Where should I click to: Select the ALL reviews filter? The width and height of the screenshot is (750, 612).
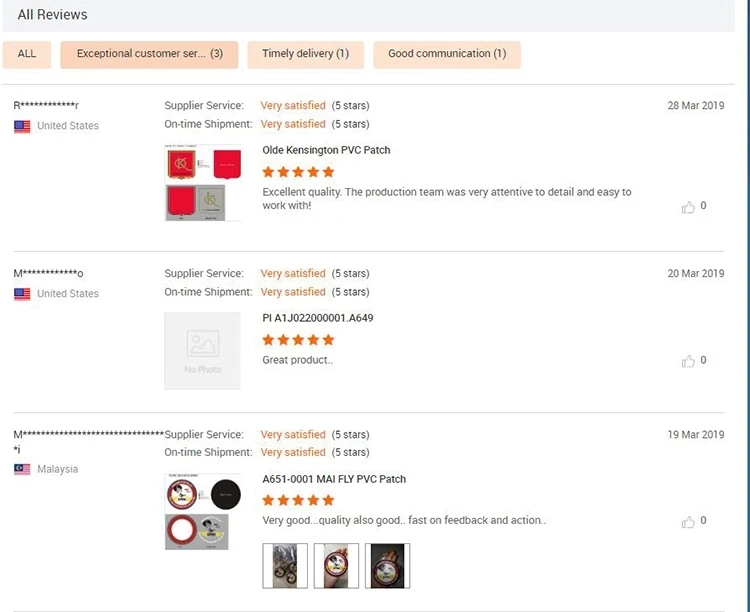27,54
